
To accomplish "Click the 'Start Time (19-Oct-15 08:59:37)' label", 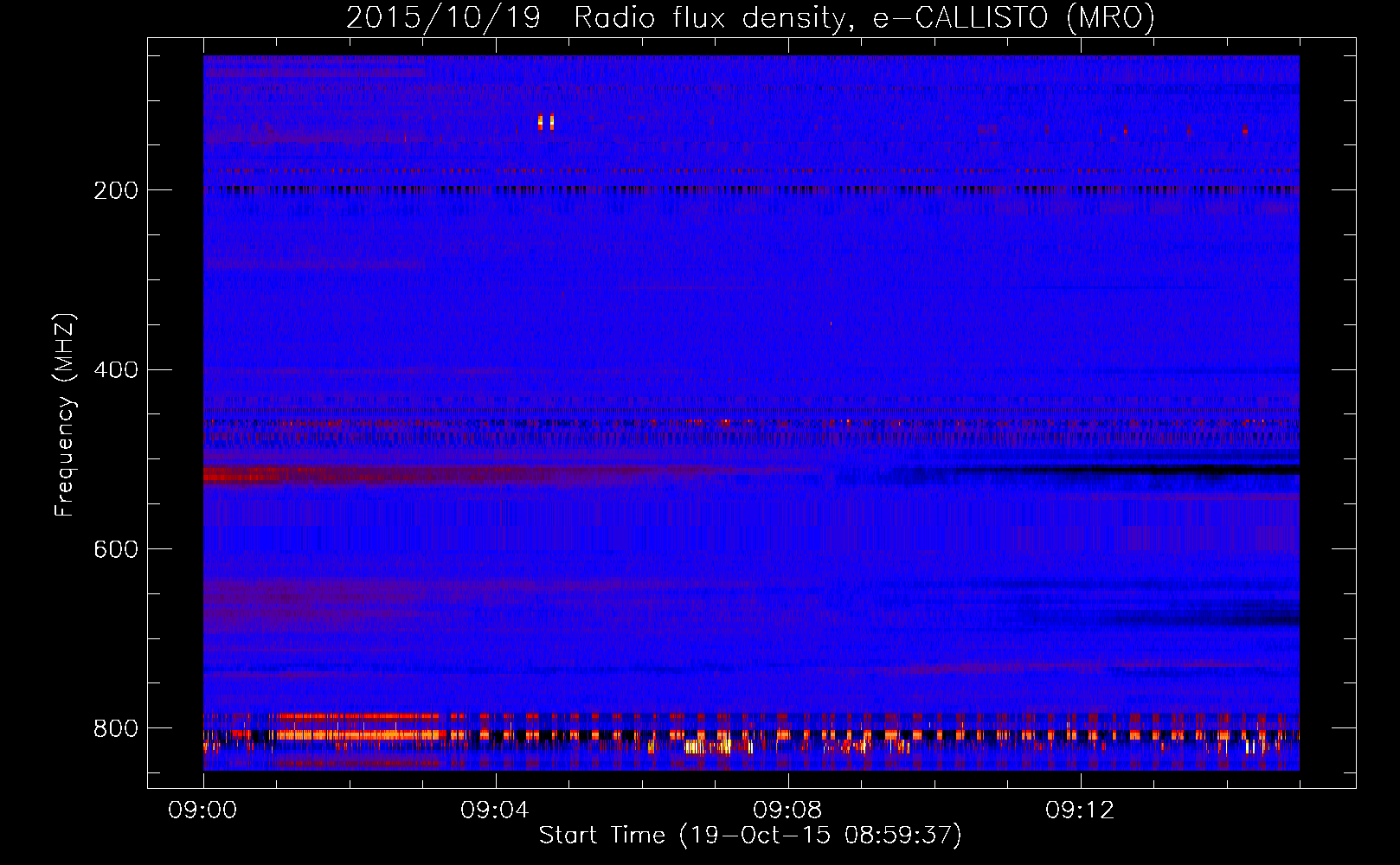I will click(x=750, y=836).
